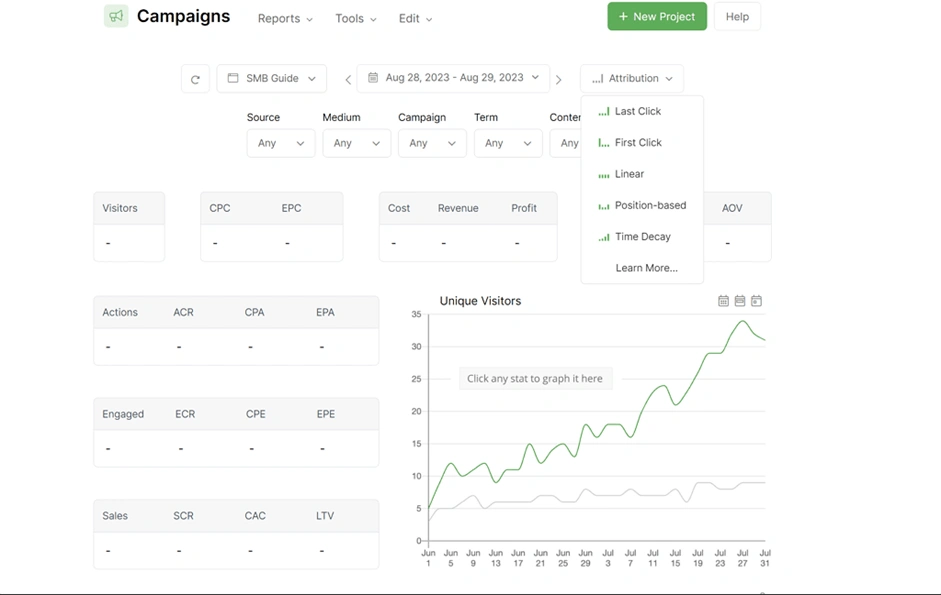Expand the SMB Guide project dropdown

pos(272,78)
